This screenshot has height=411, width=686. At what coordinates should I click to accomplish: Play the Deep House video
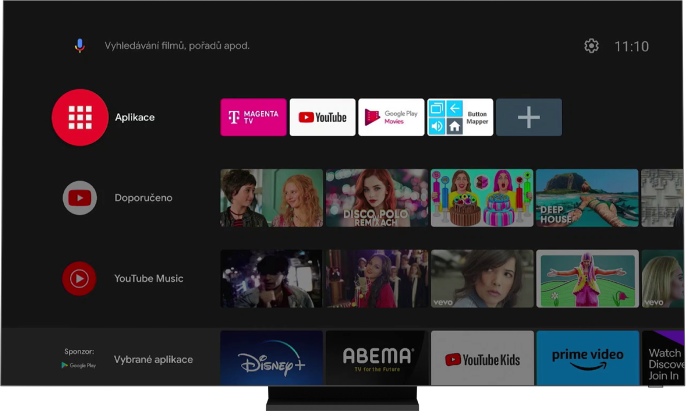[x=587, y=198]
